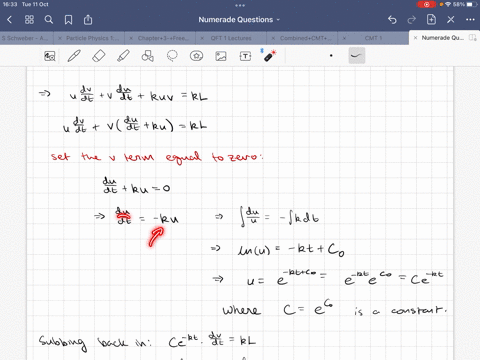480x360 pixels.
Task: Select the Pen tool
Action: pyautogui.click(x=74, y=56)
